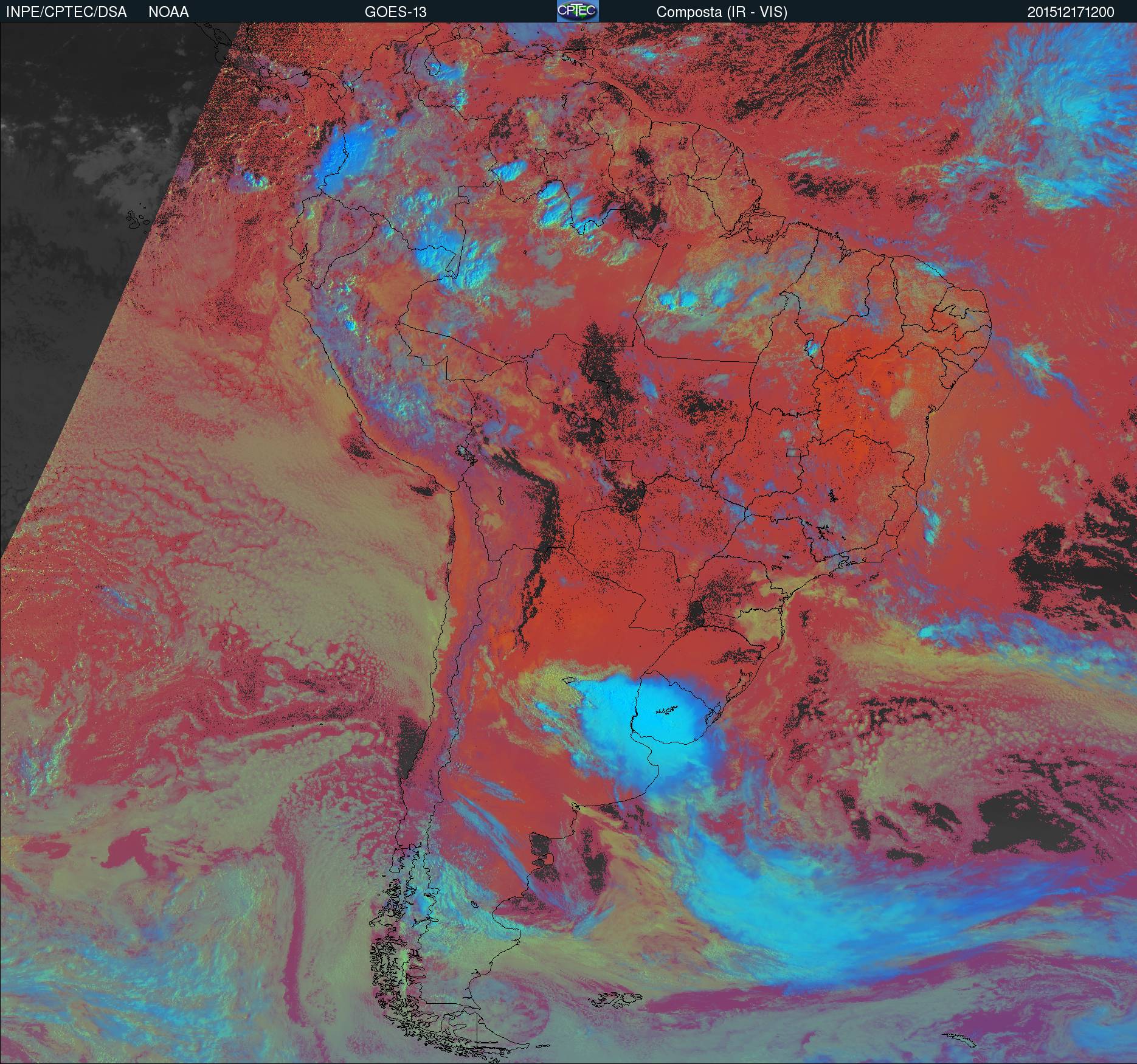Click the CPTEC logo in the header
The width and height of the screenshot is (1137, 1064).
tap(578, 11)
